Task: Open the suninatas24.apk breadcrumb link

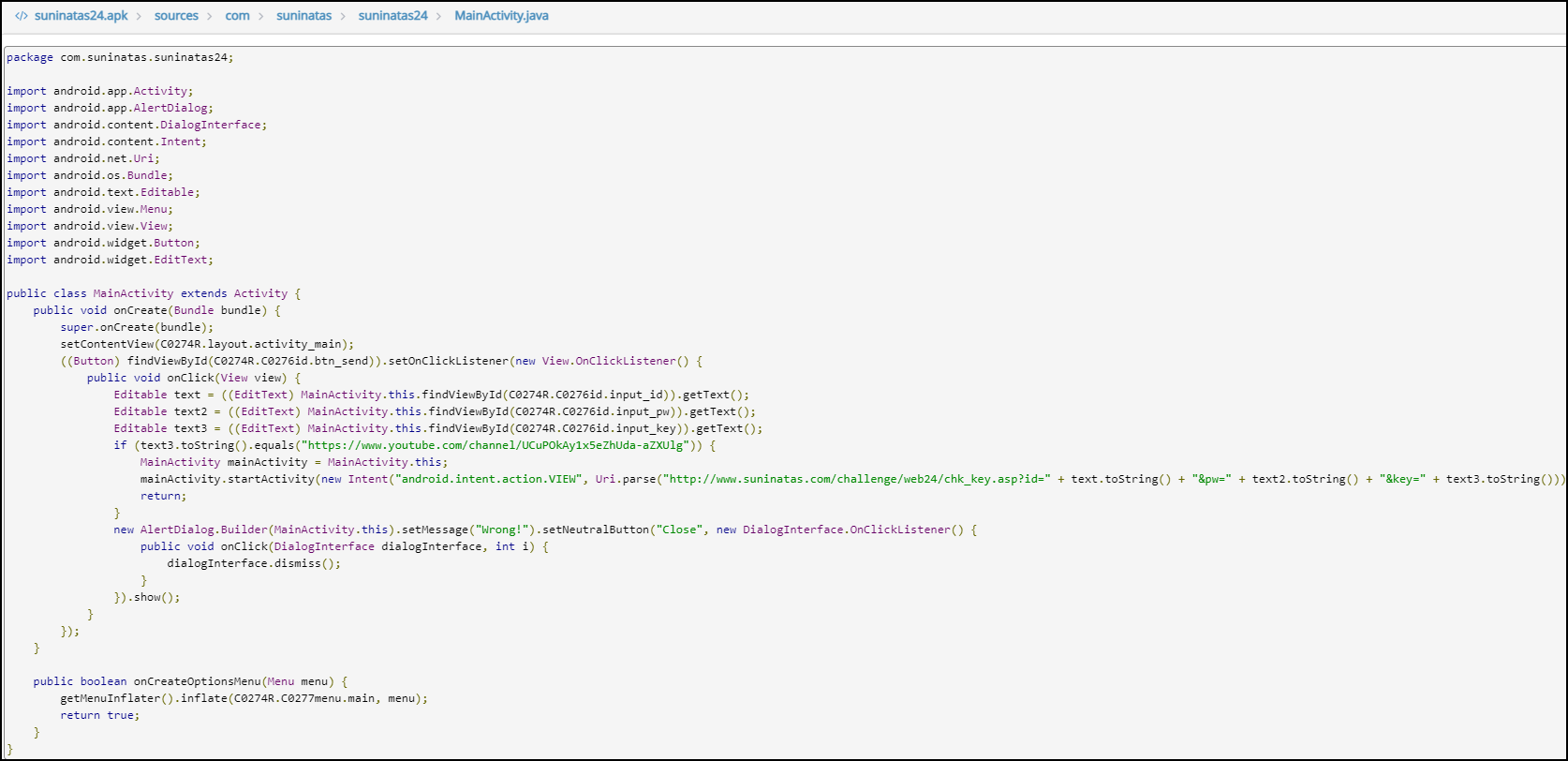Action: (x=81, y=16)
